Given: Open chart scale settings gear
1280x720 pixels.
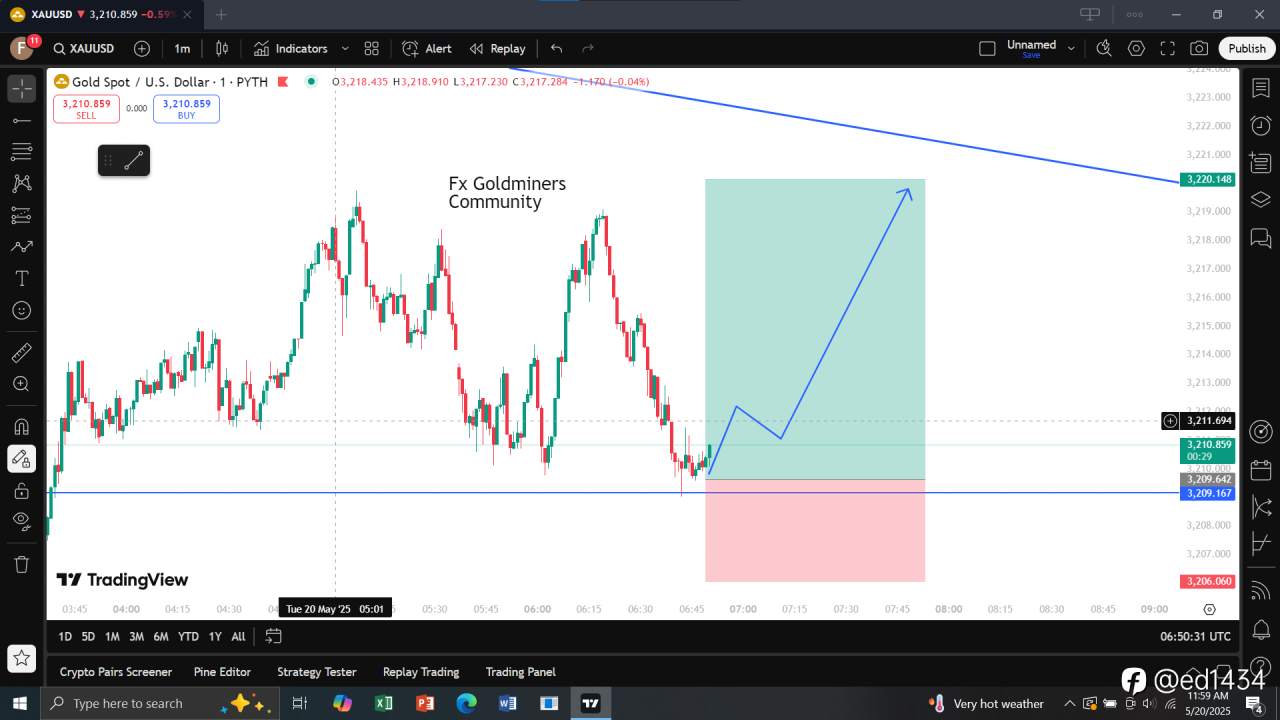Looking at the screenshot, I should (1209, 609).
